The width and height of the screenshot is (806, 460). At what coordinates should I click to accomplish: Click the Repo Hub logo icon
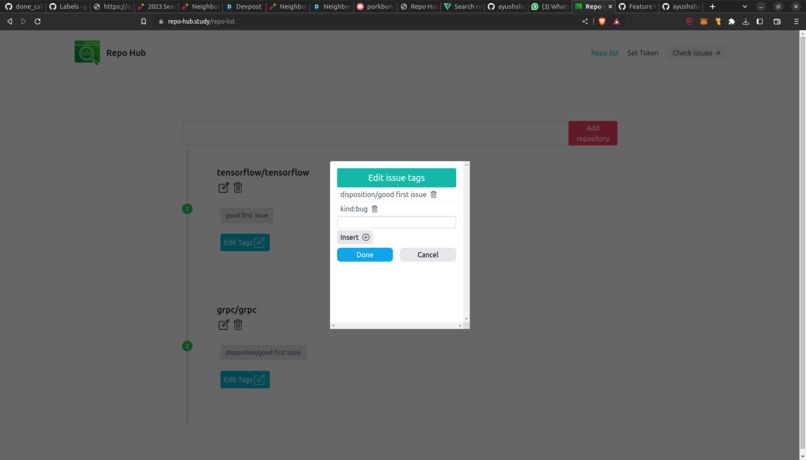pyautogui.click(x=87, y=52)
